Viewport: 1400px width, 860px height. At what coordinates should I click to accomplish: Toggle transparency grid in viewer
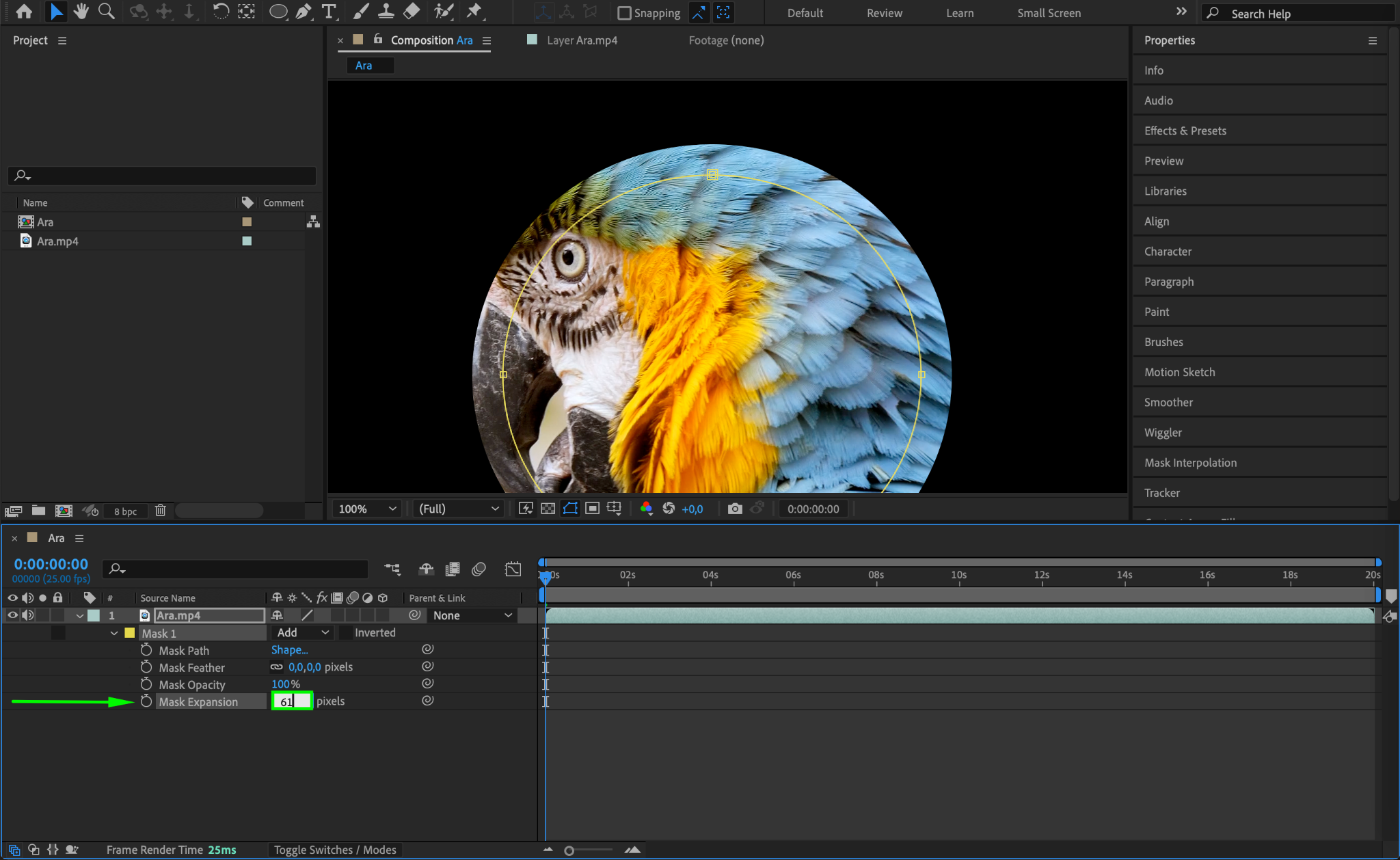[x=548, y=509]
